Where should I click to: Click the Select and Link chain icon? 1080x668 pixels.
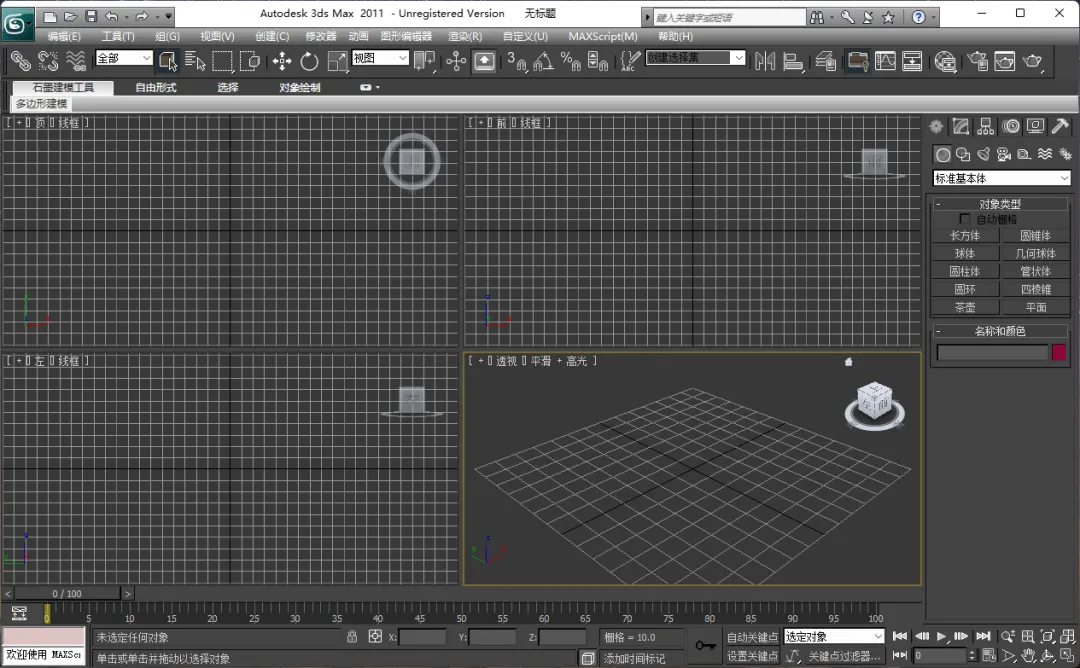click(21, 61)
